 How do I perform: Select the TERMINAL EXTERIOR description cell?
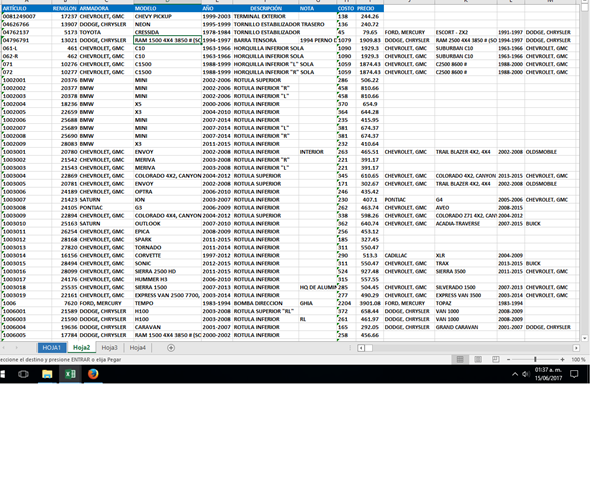(x=266, y=16)
